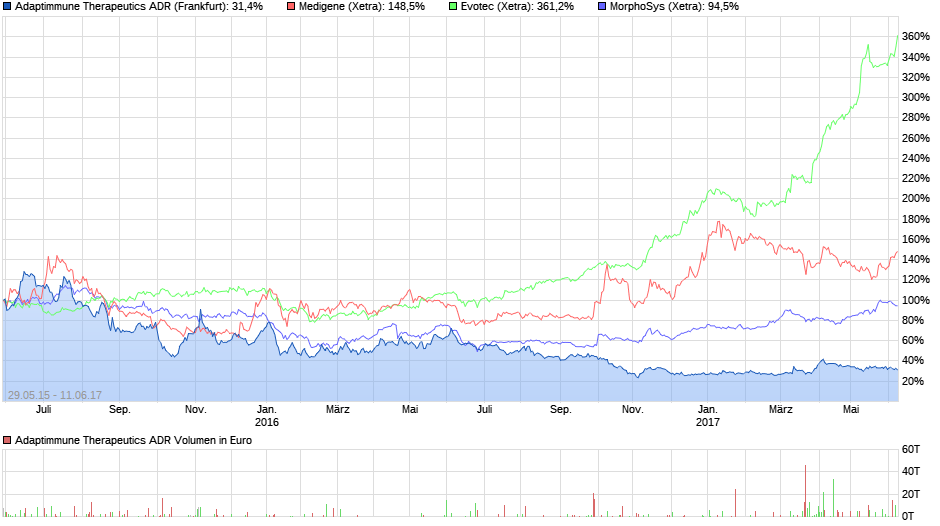Click the 60% axis label
Image resolution: width=940 pixels, height=526 pixels.
click(912, 340)
